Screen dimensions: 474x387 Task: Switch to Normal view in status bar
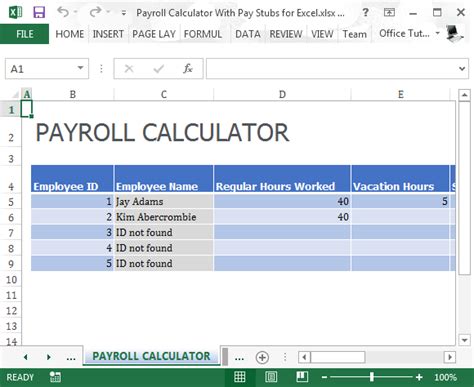click(x=240, y=377)
